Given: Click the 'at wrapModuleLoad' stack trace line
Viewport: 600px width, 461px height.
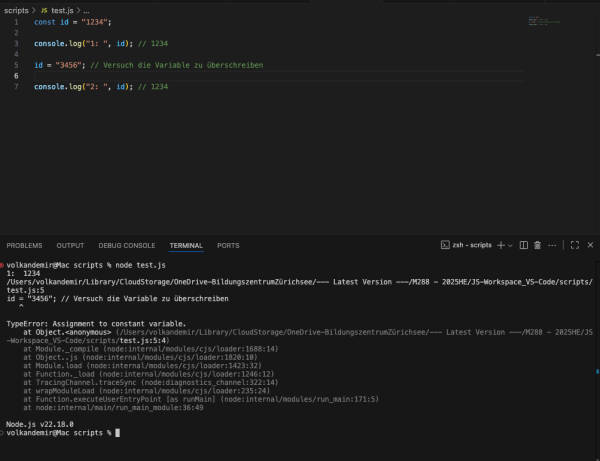Looking at the screenshot, I should (x=147, y=391).
